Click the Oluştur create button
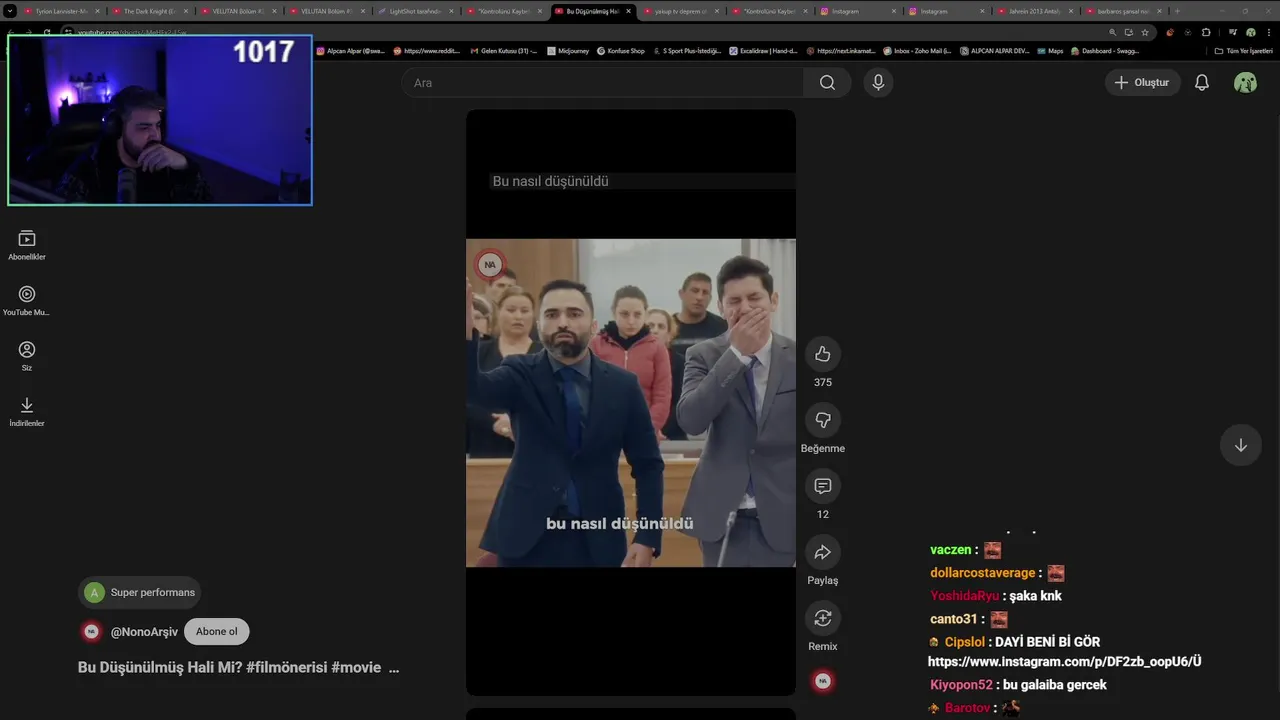Viewport: 1280px width, 720px height. 1143,83
